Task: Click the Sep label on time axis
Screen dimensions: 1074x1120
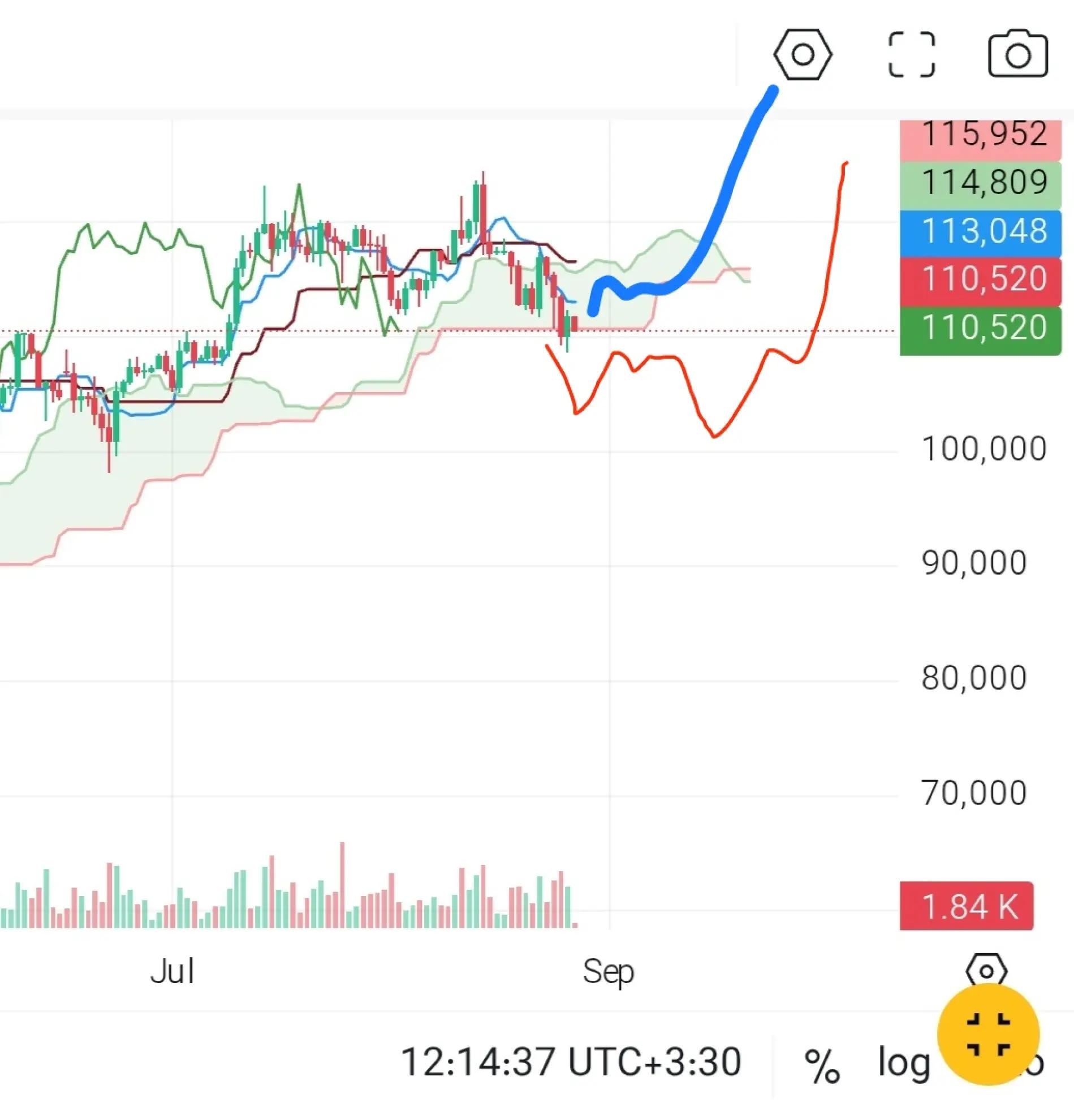Action: pos(609,971)
